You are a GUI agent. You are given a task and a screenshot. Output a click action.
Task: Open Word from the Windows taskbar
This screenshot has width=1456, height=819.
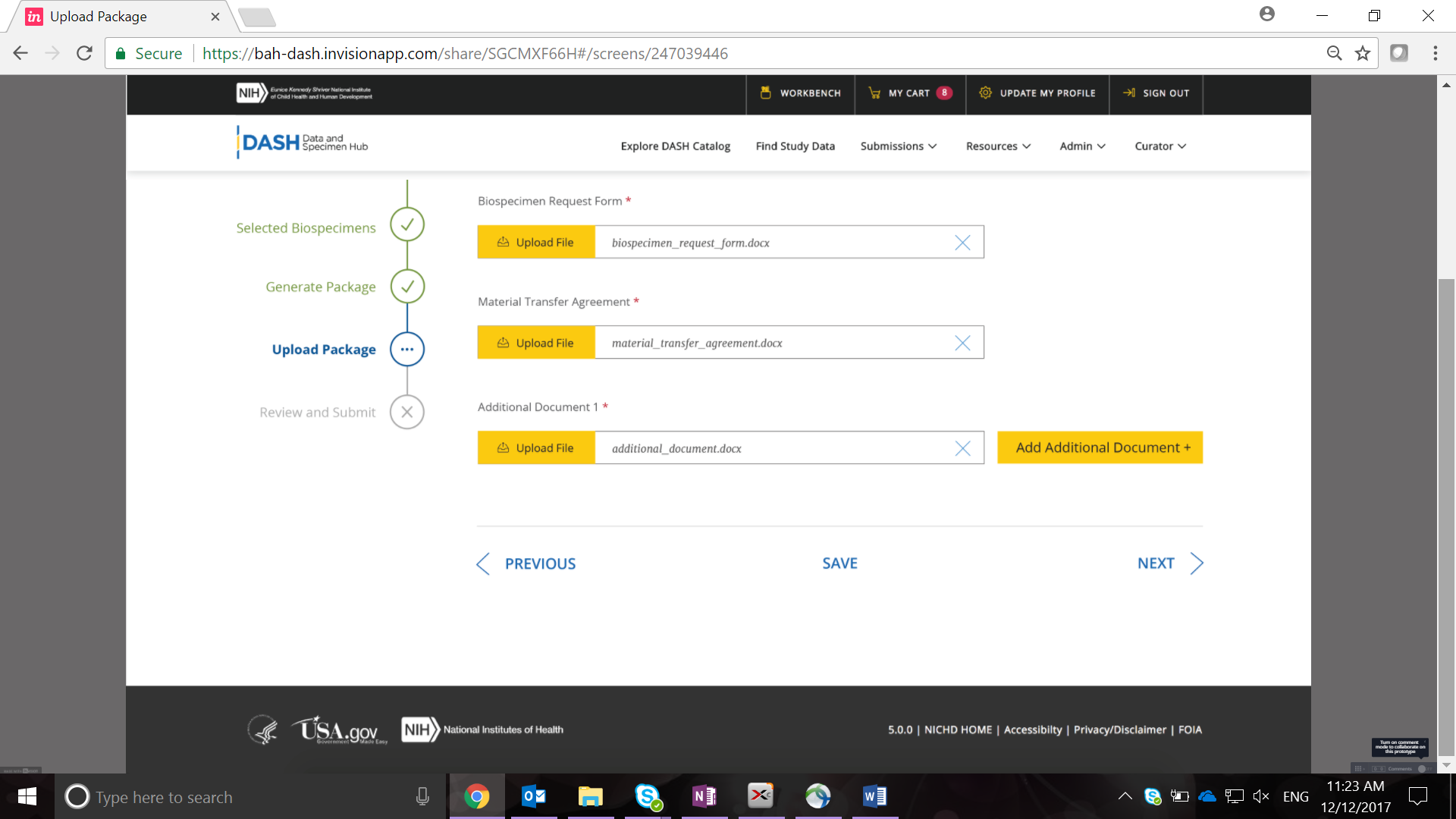pos(874,796)
